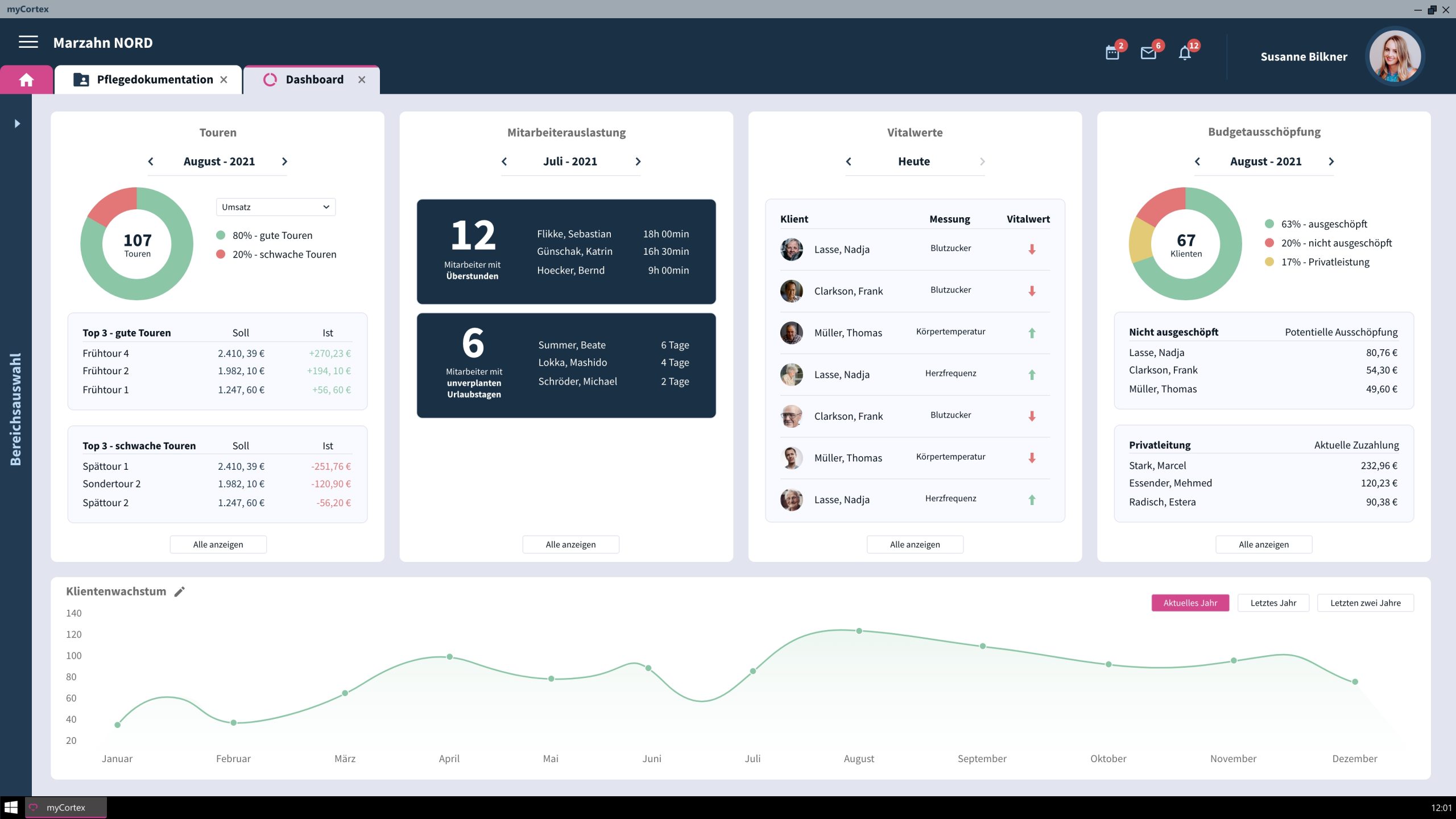Go to next month in Touren
The height and width of the screenshot is (819, 1456).
(x=284, y=162)
